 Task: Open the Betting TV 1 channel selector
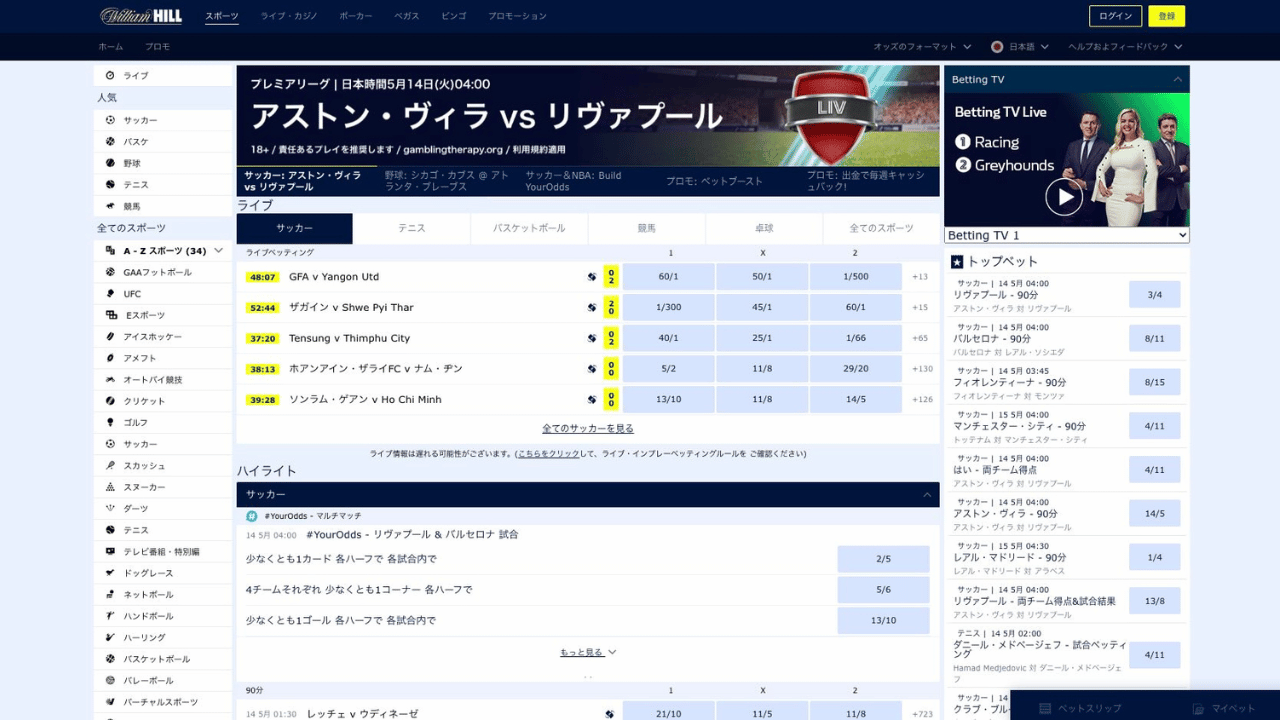(1067, 235)
